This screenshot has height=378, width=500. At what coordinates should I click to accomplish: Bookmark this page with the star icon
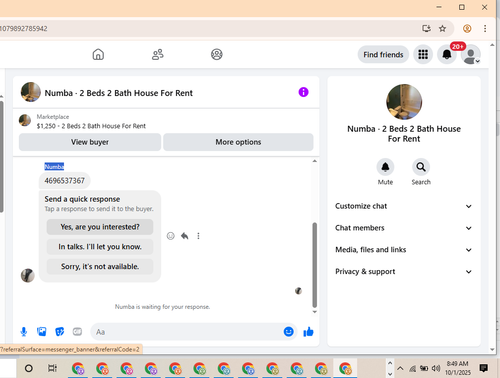[x=442, y=29]
